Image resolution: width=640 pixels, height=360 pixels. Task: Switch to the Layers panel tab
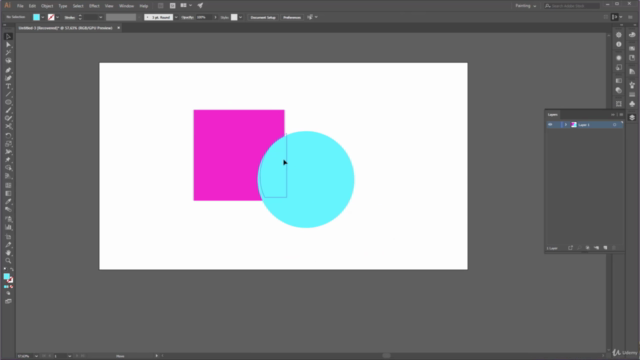[x=553, y=115]
